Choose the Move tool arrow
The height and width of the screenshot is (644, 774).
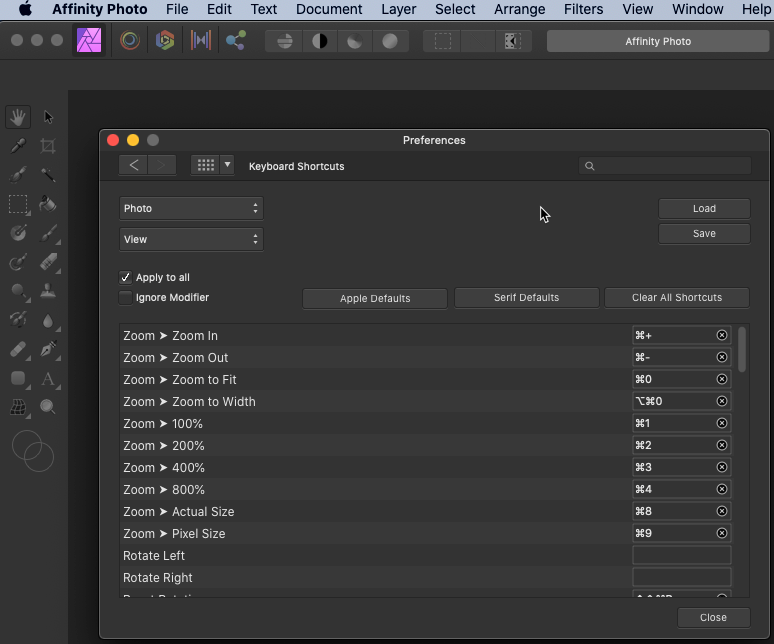pyautogui.click(x=48, y=117)
